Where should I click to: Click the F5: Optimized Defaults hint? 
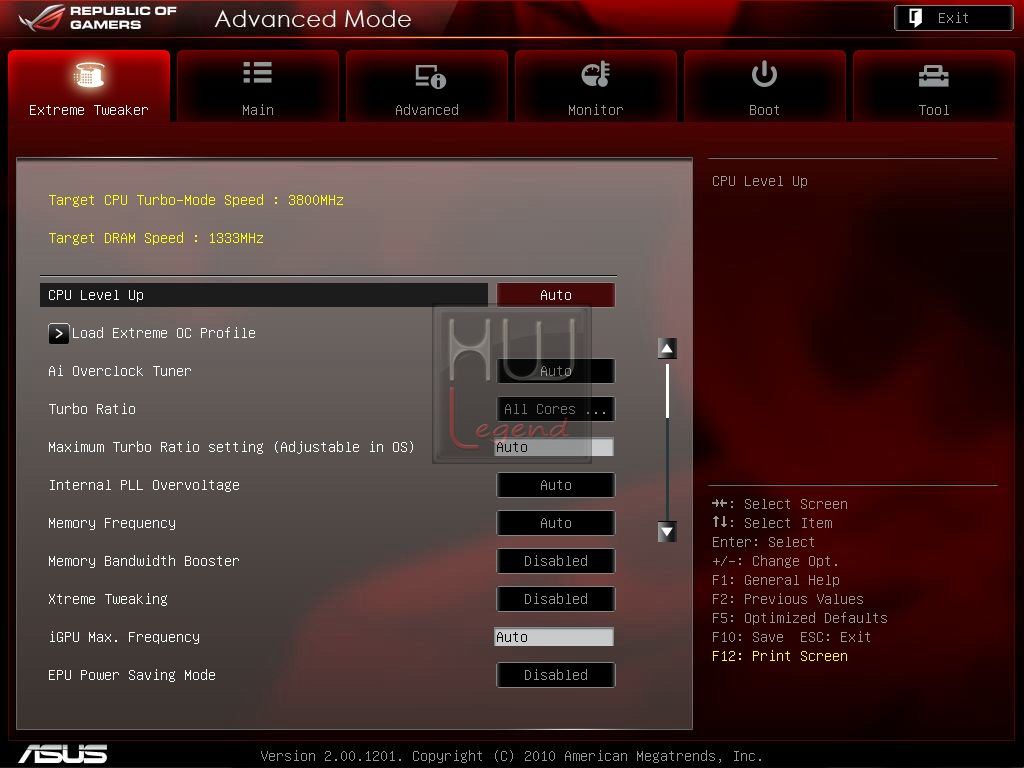tap(800, 618)
